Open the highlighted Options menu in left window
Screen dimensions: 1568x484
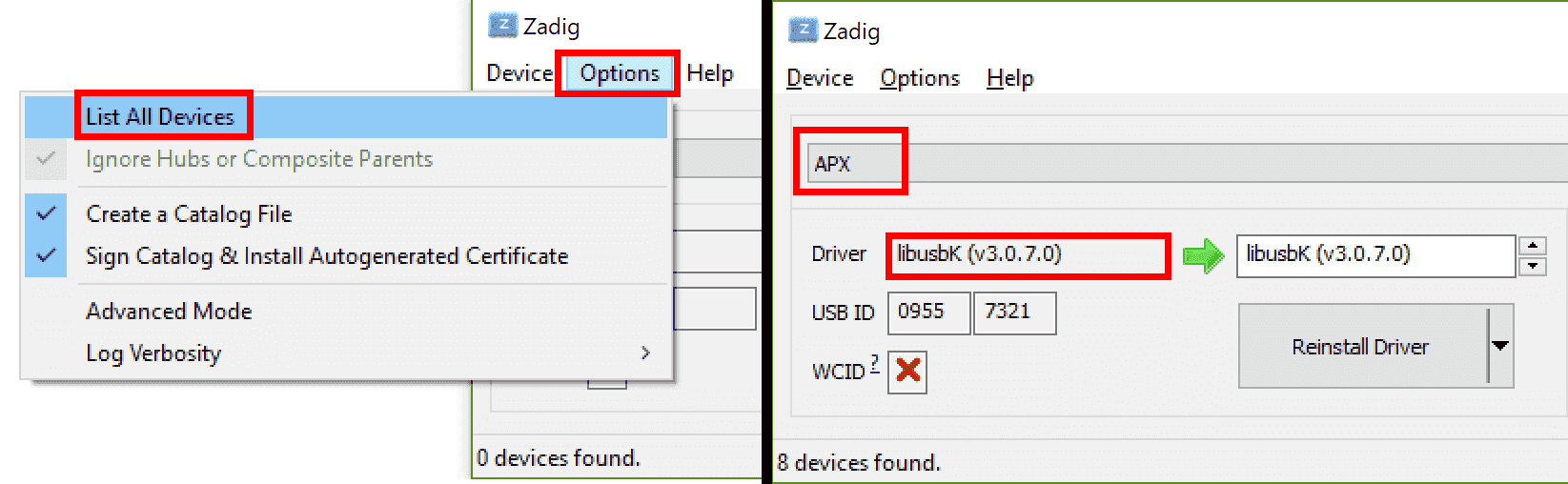[620, 73]
